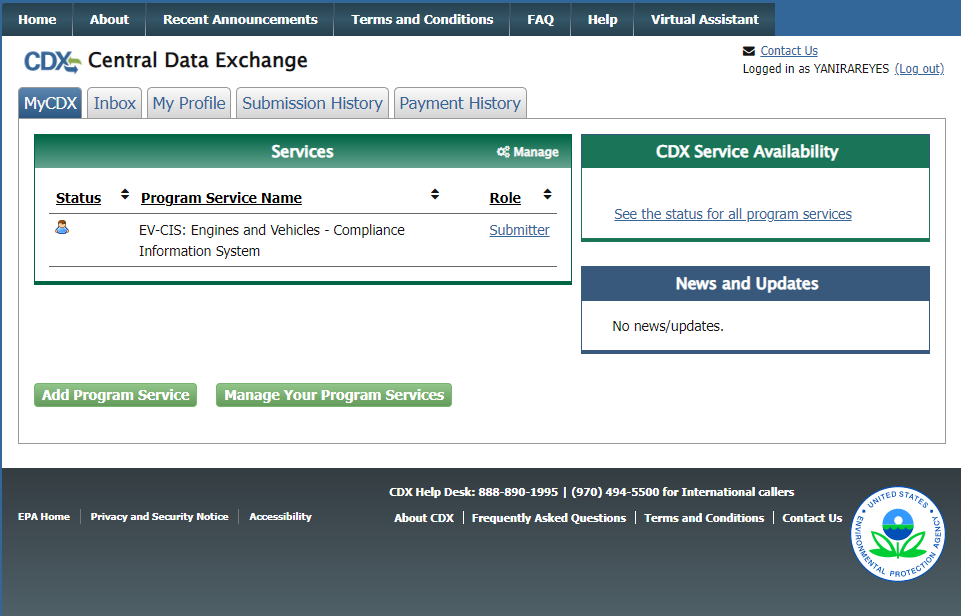This screenshot has width=961, height=616.
Task: Click the gear icon next to Manage
Action: coord(503,151)
